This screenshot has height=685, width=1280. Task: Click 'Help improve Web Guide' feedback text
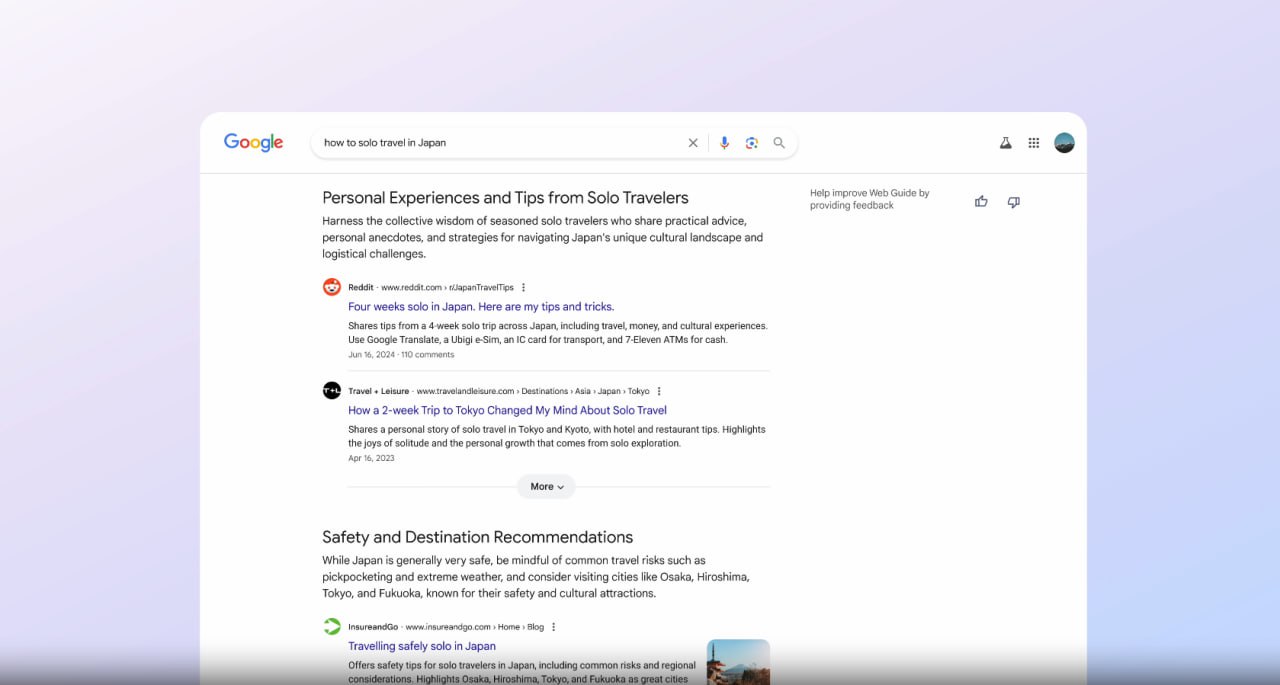(x=869, y=199)
